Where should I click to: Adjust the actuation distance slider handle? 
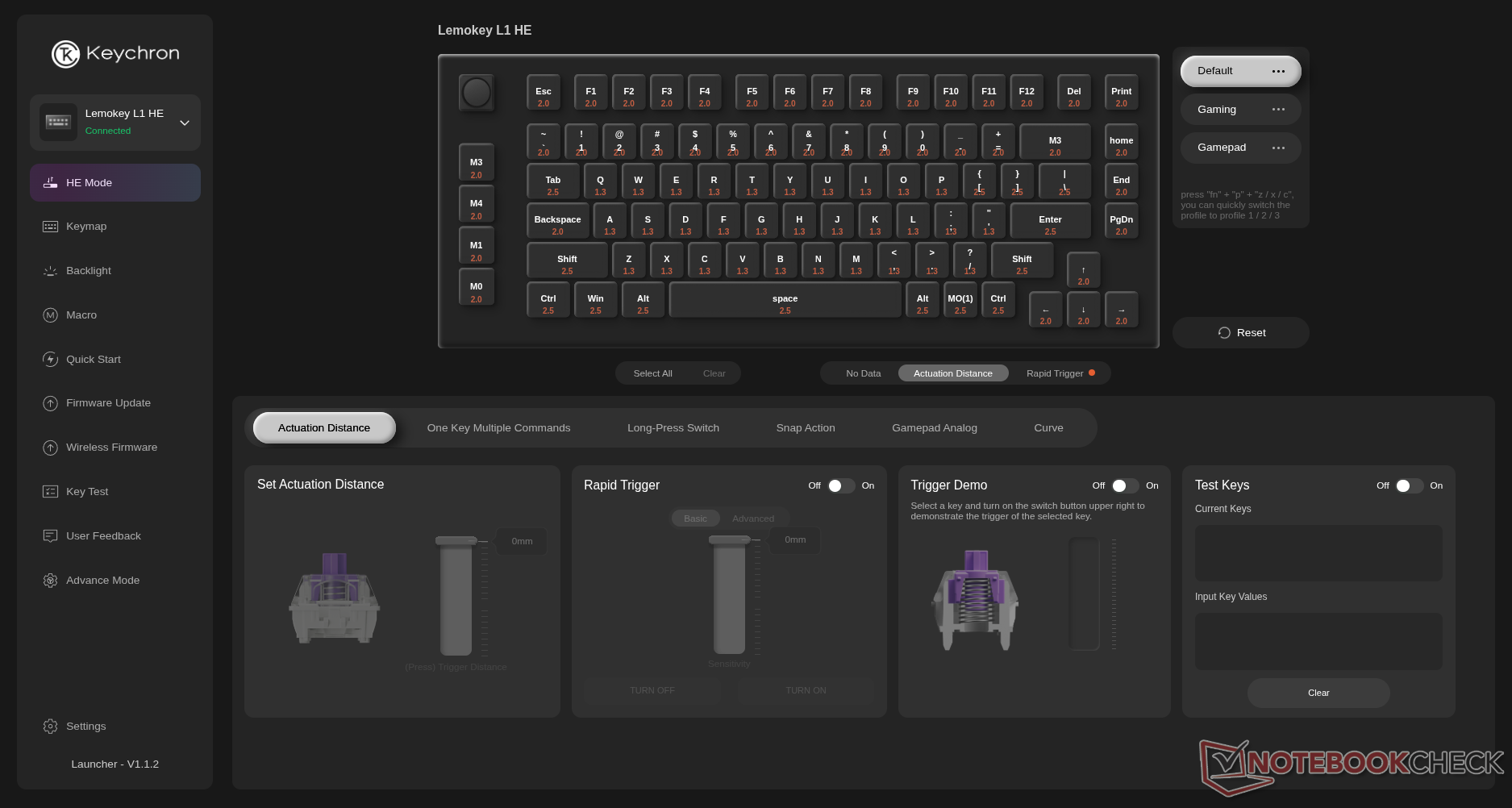[x=456, y=540]
